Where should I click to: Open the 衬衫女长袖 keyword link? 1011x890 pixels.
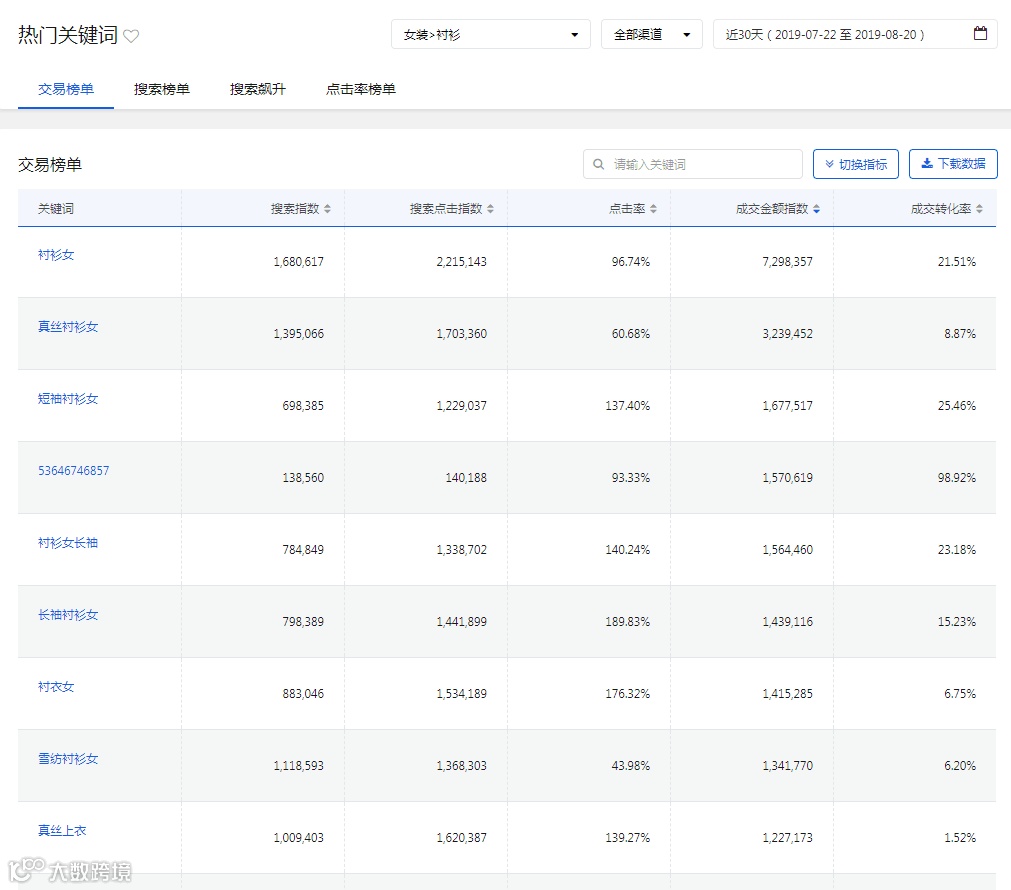[68, 543]
